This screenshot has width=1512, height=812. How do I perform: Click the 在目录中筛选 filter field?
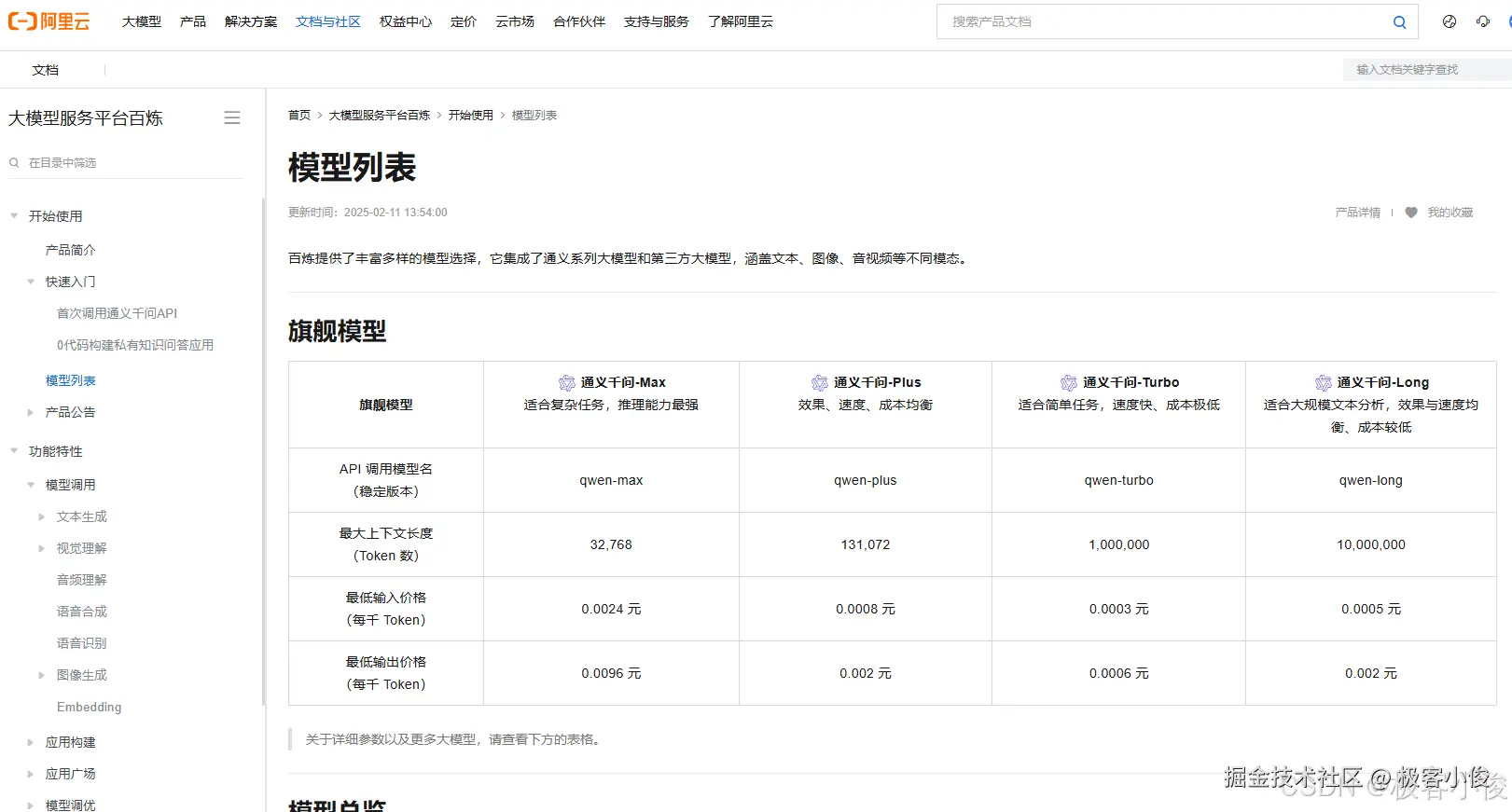126,162
